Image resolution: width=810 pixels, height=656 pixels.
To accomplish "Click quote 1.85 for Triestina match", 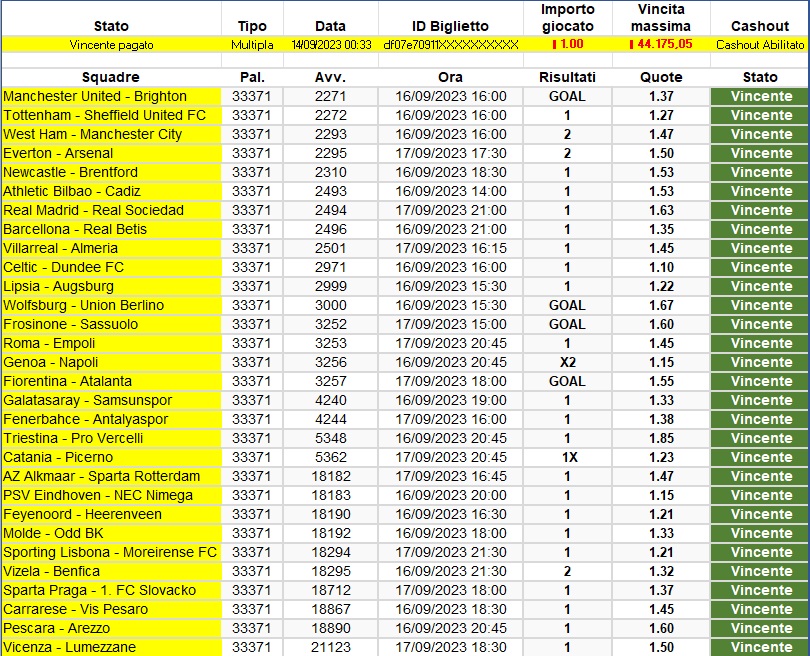I will pyautogui.click(x=661, y=439).
